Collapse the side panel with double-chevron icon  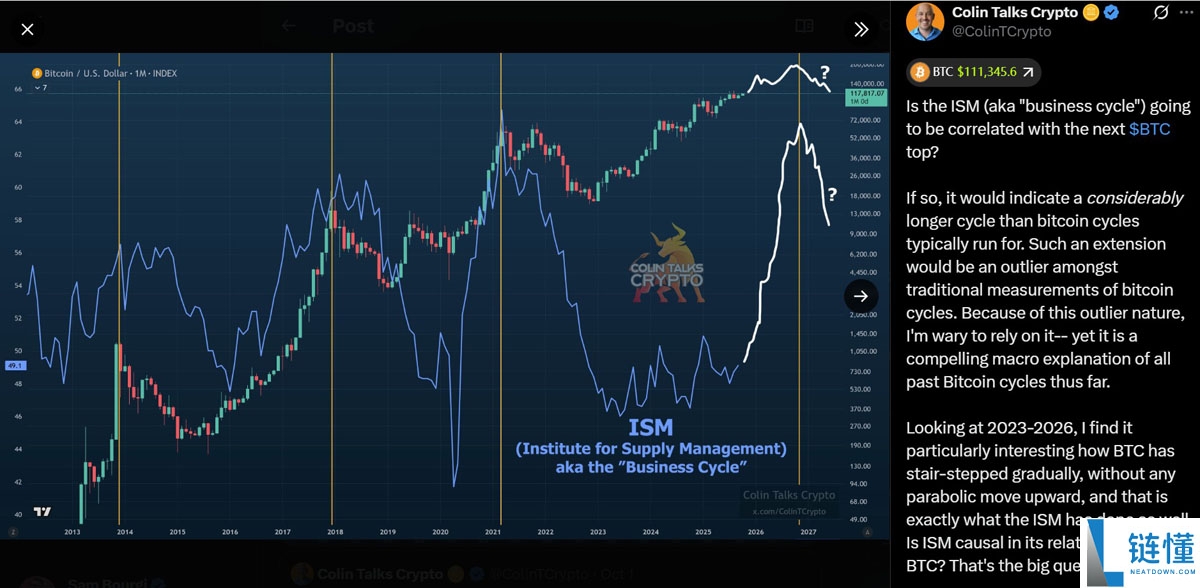[x=861, y=29]
